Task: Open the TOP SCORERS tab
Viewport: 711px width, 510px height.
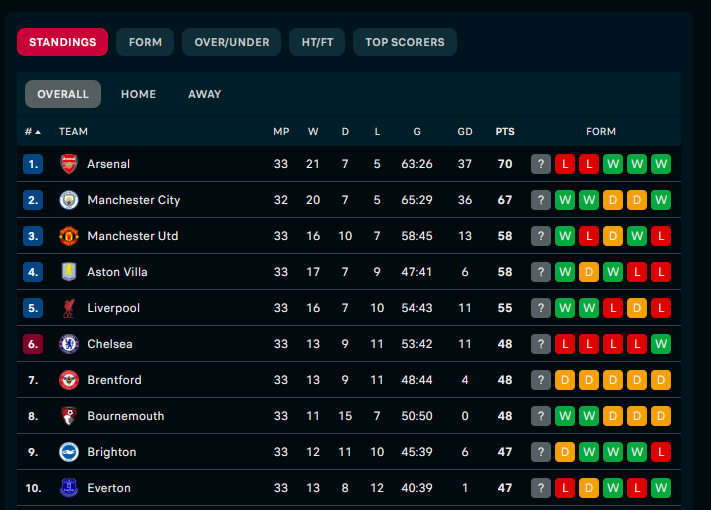Action: (405, 42)
